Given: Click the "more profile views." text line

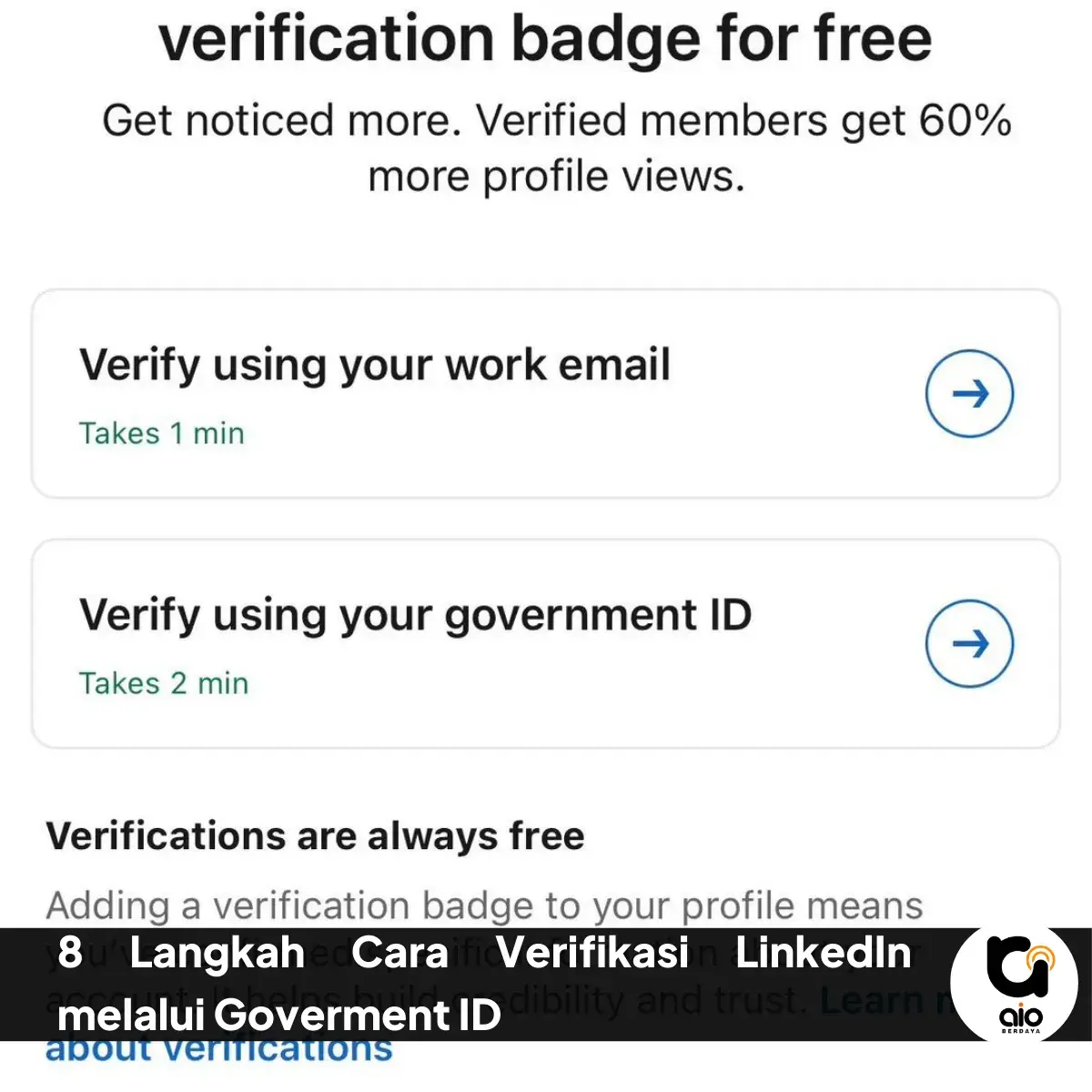Looking at the screenshot, I should click(556, 177).
